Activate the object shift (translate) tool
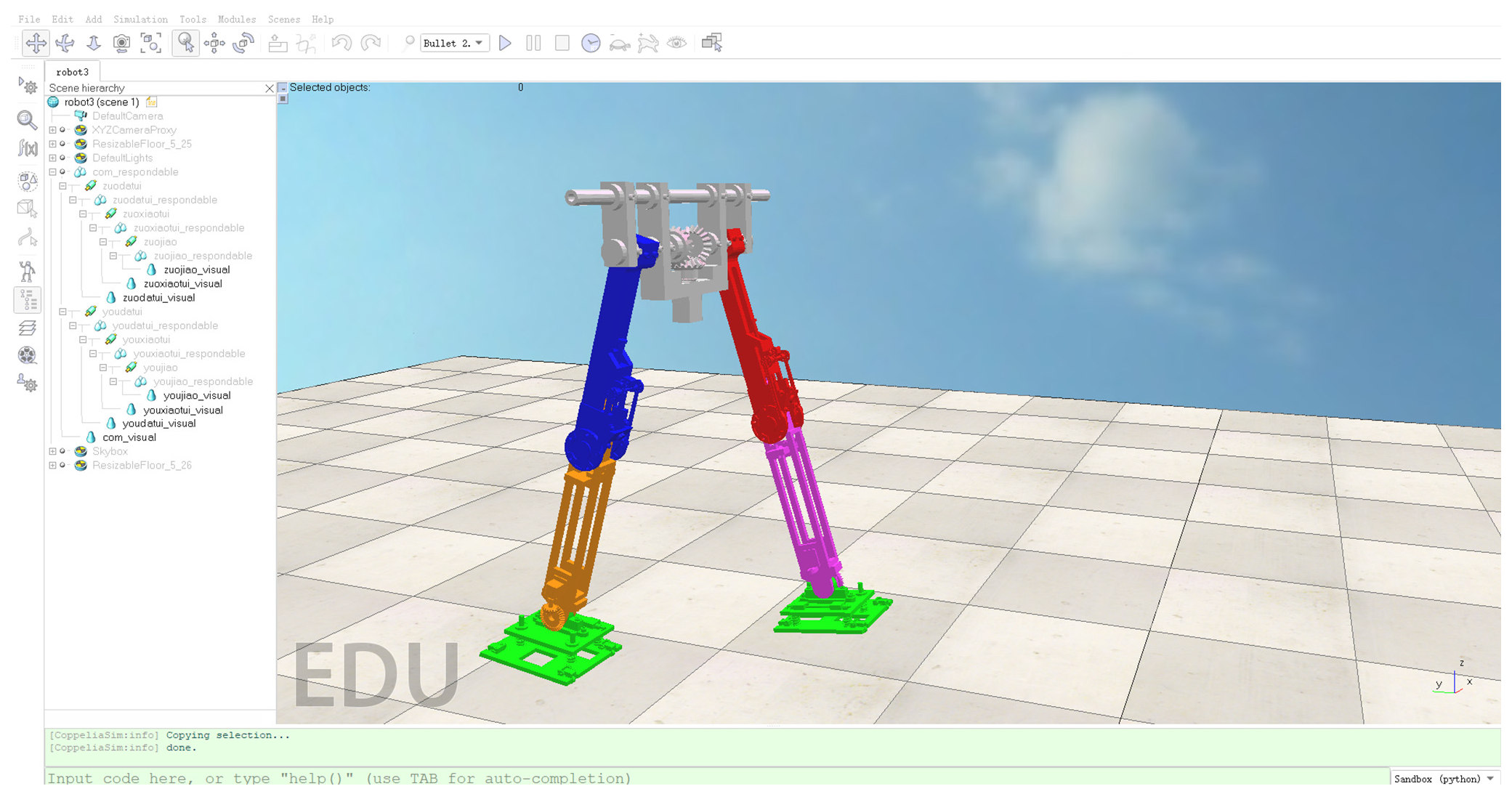The height and width of the screenshot is (794, 1512). tap(214, 43)
